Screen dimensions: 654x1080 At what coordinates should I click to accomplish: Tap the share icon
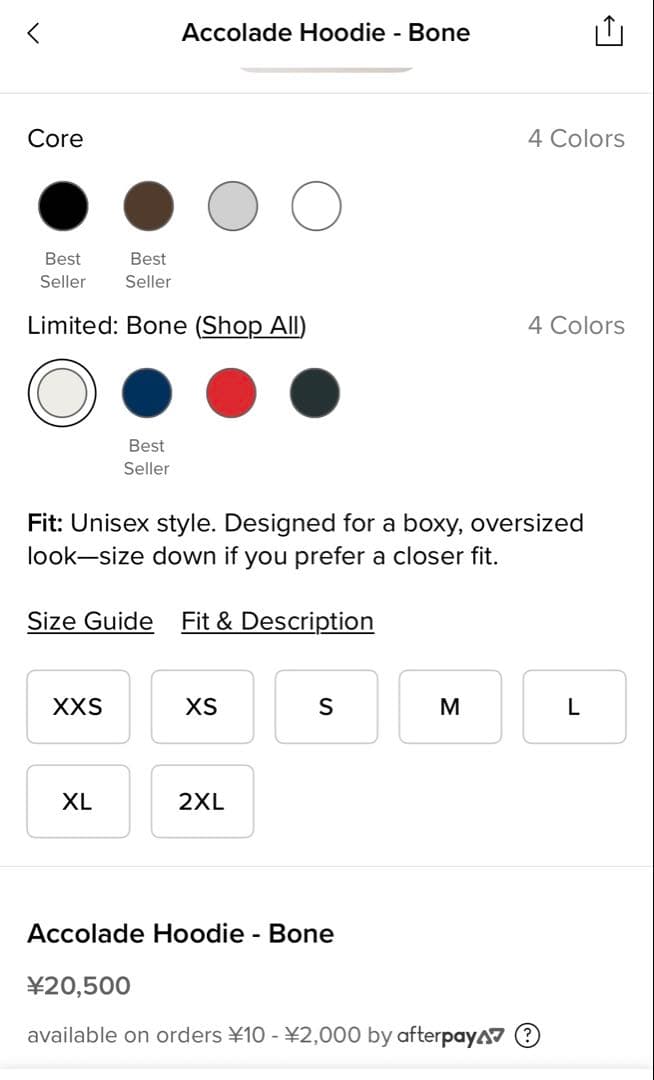pyautogui.click(x=608, y=32)
